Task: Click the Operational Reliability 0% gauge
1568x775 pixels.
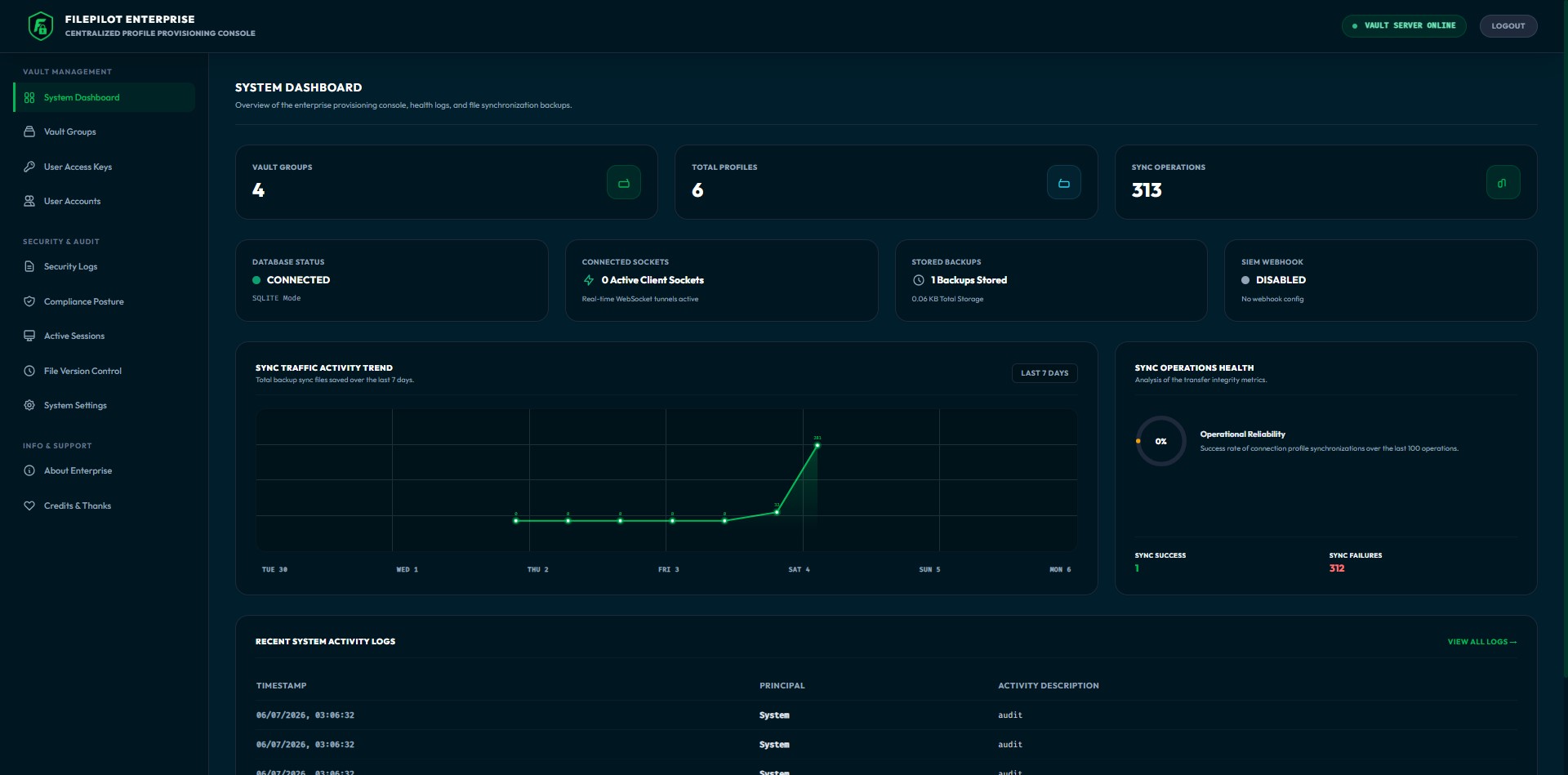Action: [x=1160, y=441]
